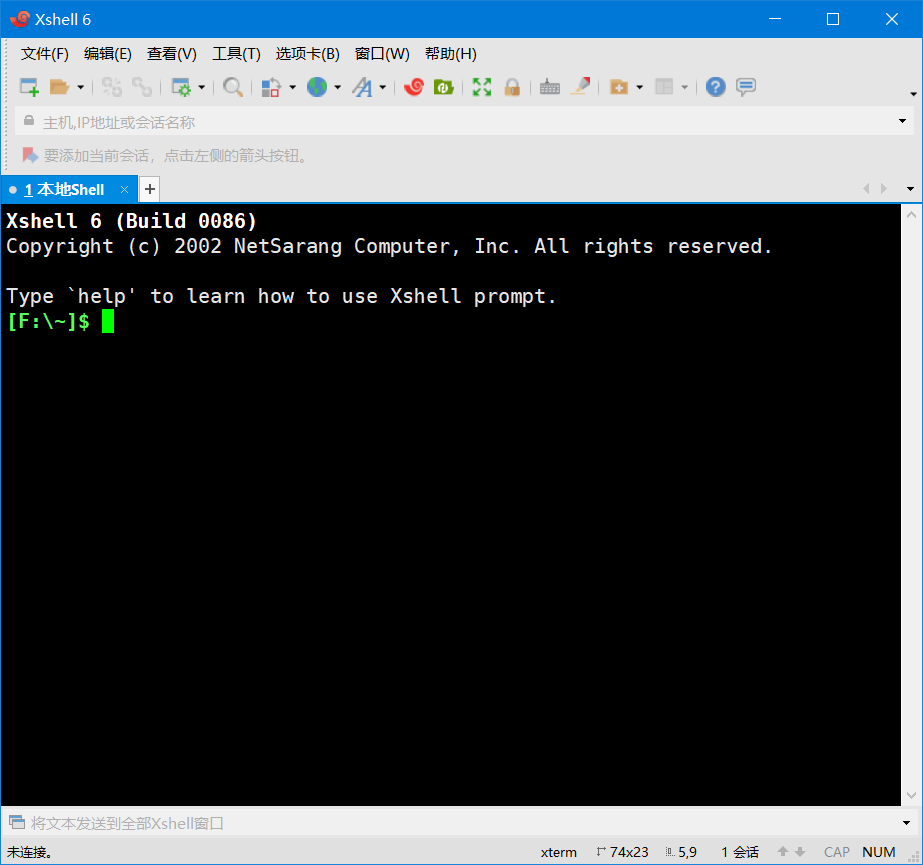The width and height of the screenshot is (923, 865).
Task: Click the NUM indicator in status bar
Action: click(x=878, y=852)
